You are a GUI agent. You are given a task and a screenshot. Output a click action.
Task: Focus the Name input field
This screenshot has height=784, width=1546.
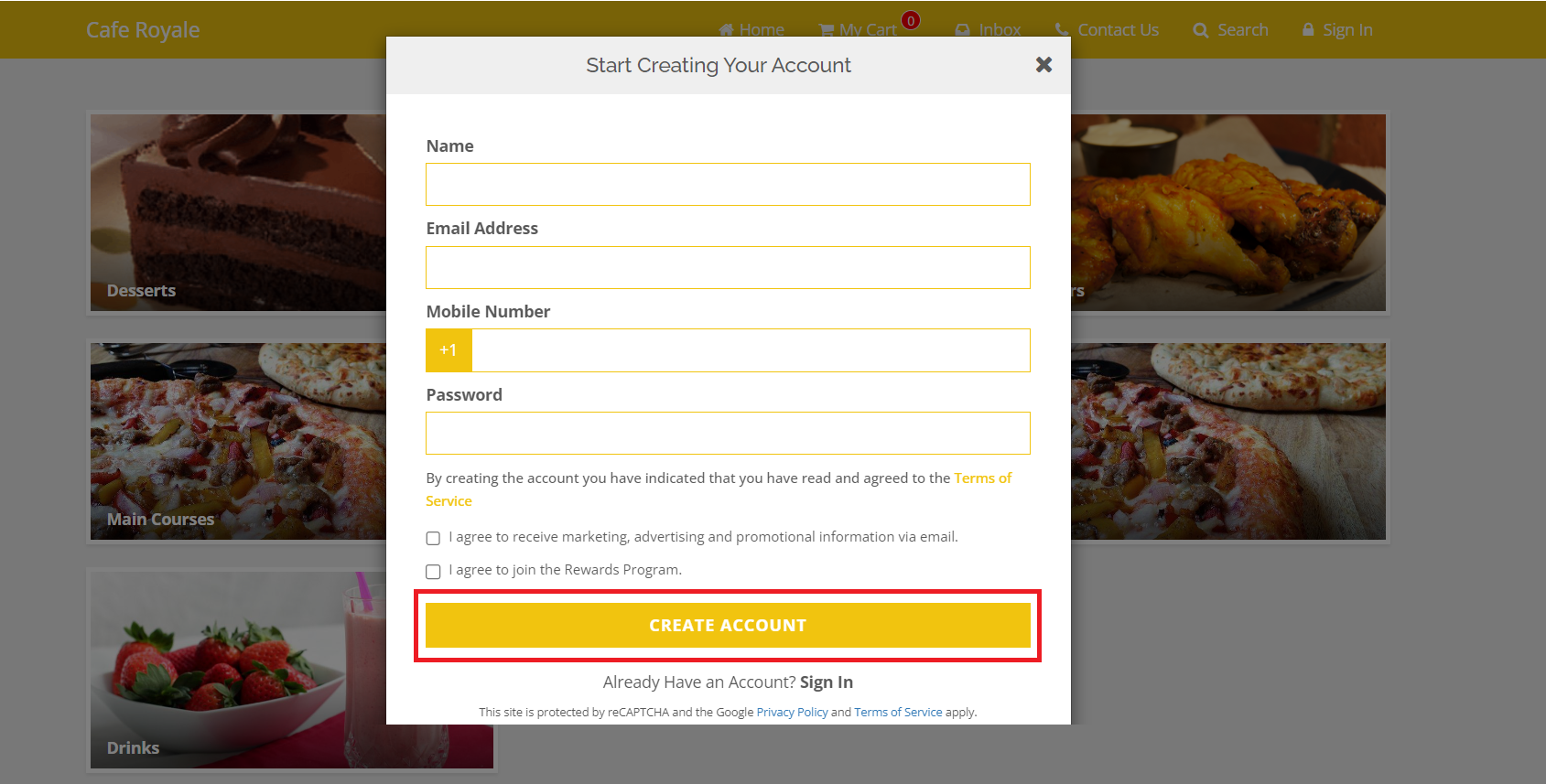pyautogui.click(x=728, y=185)
